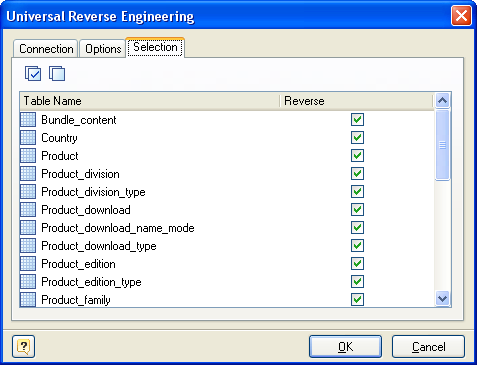Click the Product_edition_type table icon
The height and width of the screenshot is (365, 477).
(28, 282)
